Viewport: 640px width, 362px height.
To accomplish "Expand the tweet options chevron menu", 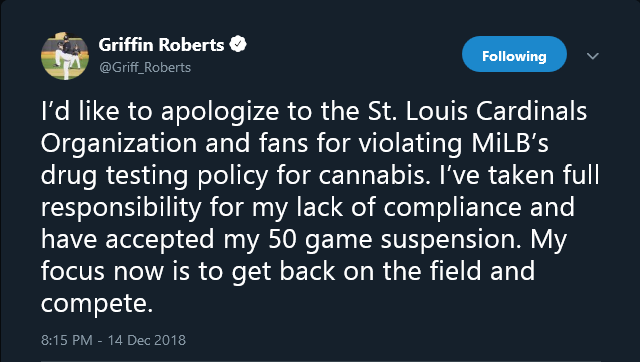I will pos(593,56).
